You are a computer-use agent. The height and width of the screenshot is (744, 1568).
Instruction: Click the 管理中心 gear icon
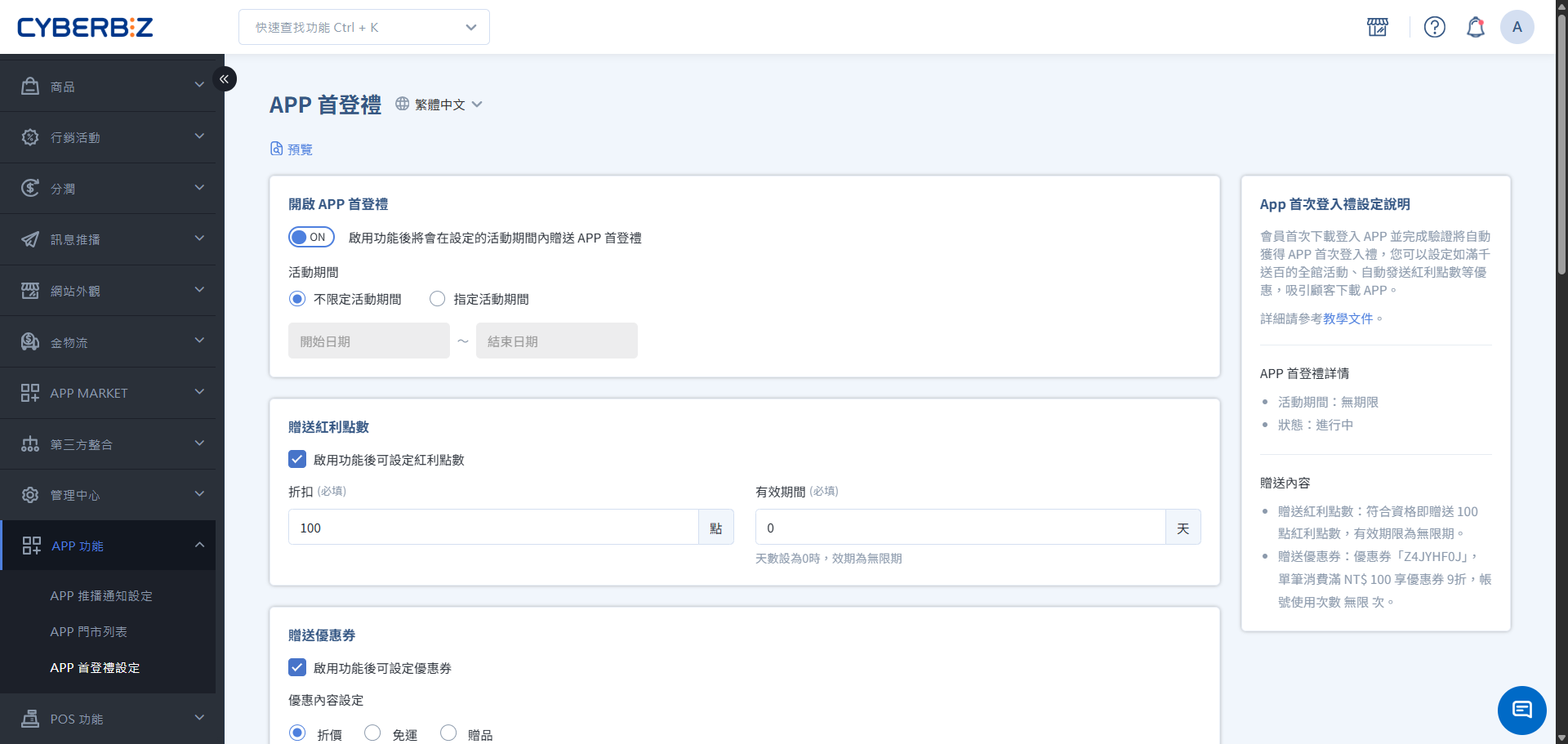tap(30, 495)
